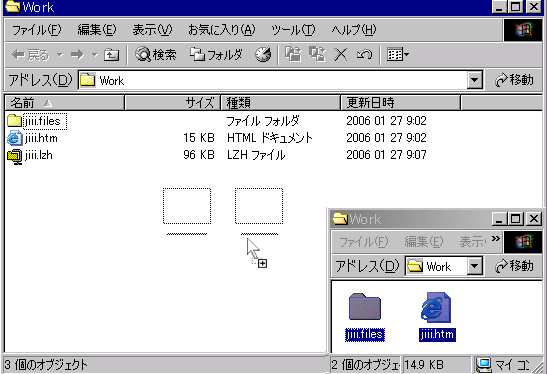Expand the main window address dropdown
The image size is (547, 374).
point(474,81)
